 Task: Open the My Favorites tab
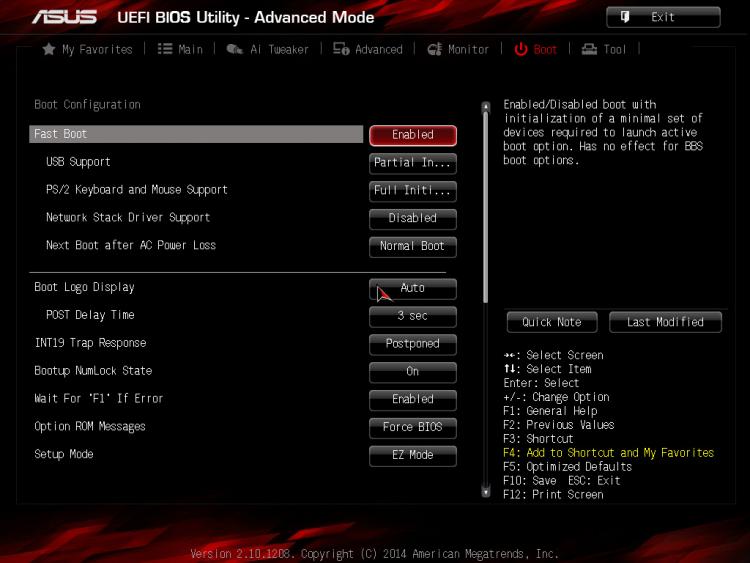97,49
